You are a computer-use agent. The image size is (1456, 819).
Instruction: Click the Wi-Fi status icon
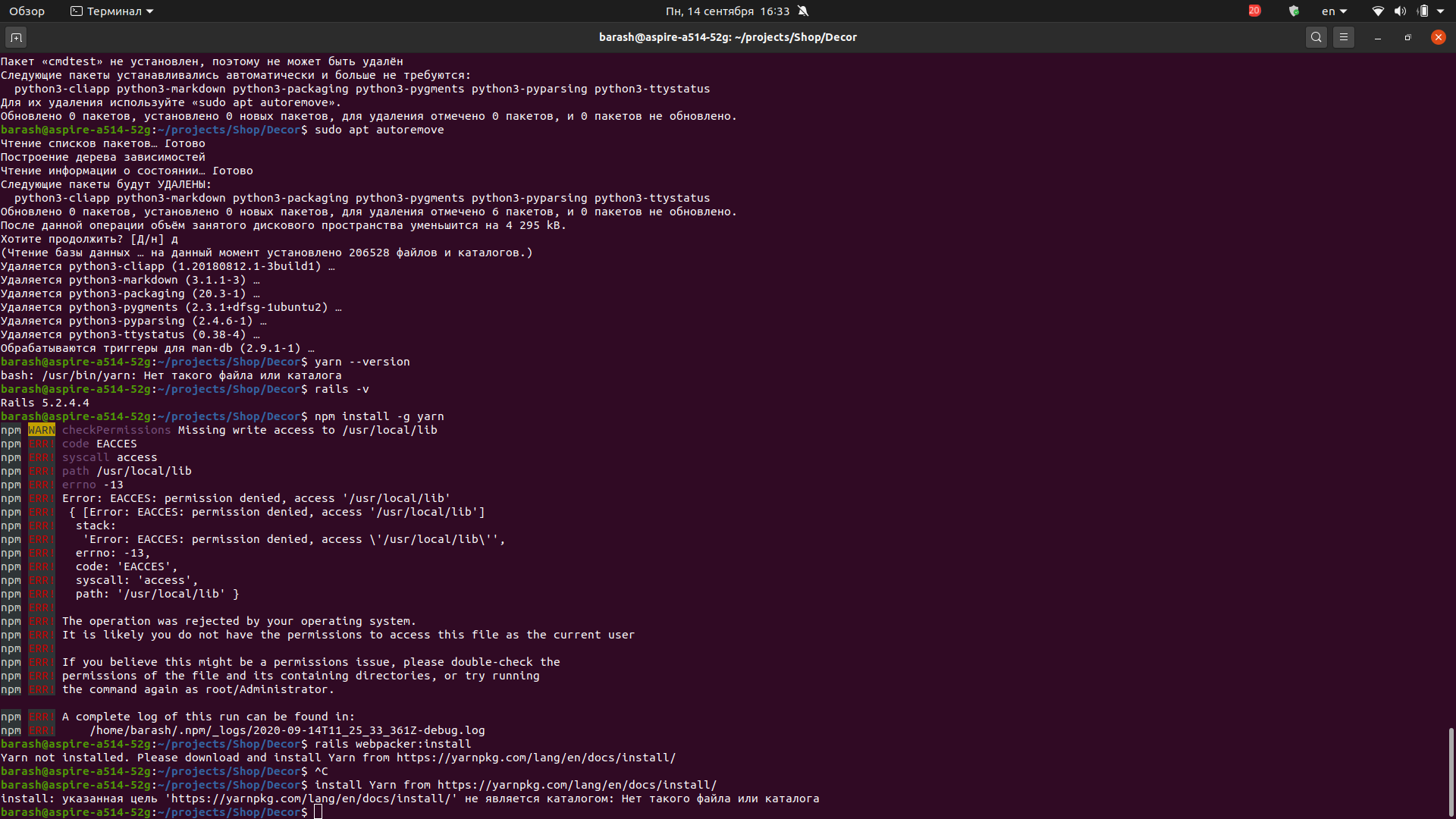coord(1378,11)
